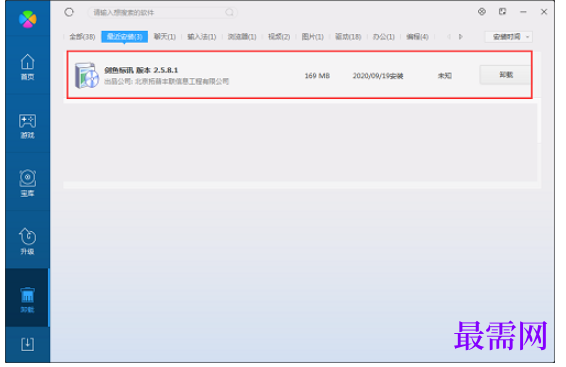Click the software disc icon for version 2.5.8.1

point(87,75)
